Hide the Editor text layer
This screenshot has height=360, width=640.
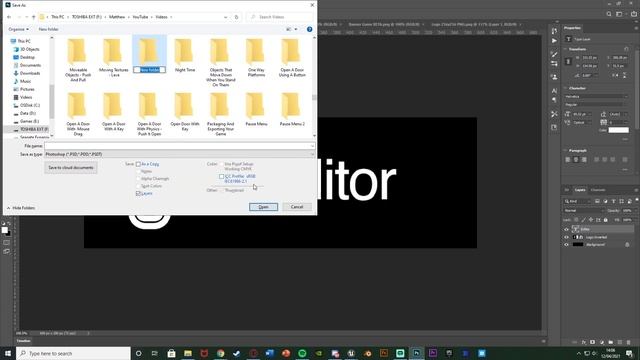click(x=566, y=229)
